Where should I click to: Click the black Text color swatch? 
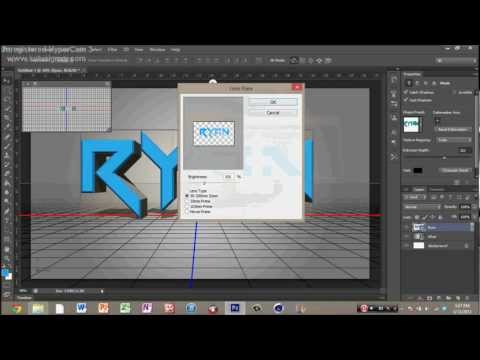pos(418,170)
